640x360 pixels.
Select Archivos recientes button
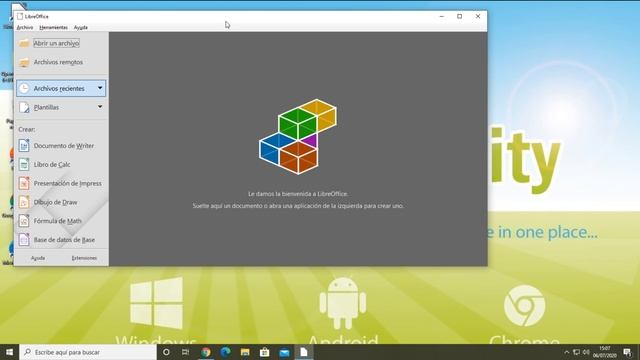[61, 88]
